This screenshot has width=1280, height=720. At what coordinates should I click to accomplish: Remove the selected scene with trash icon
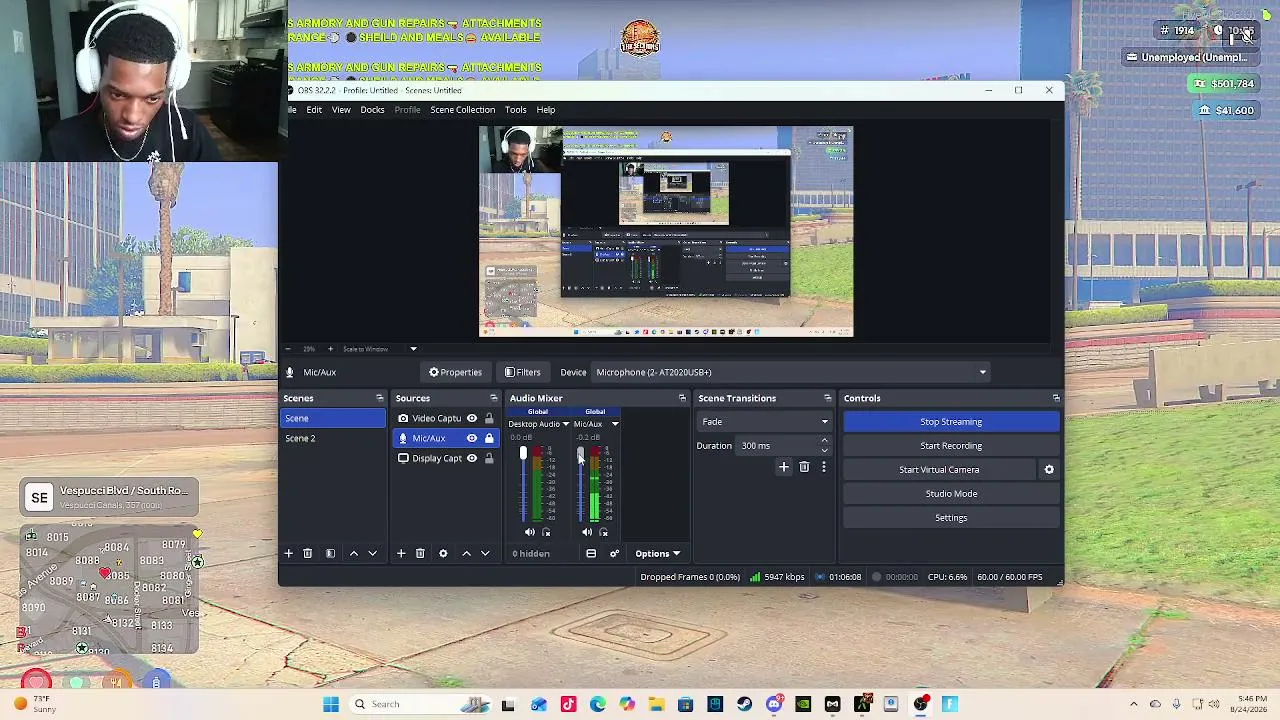click(307, 553)
